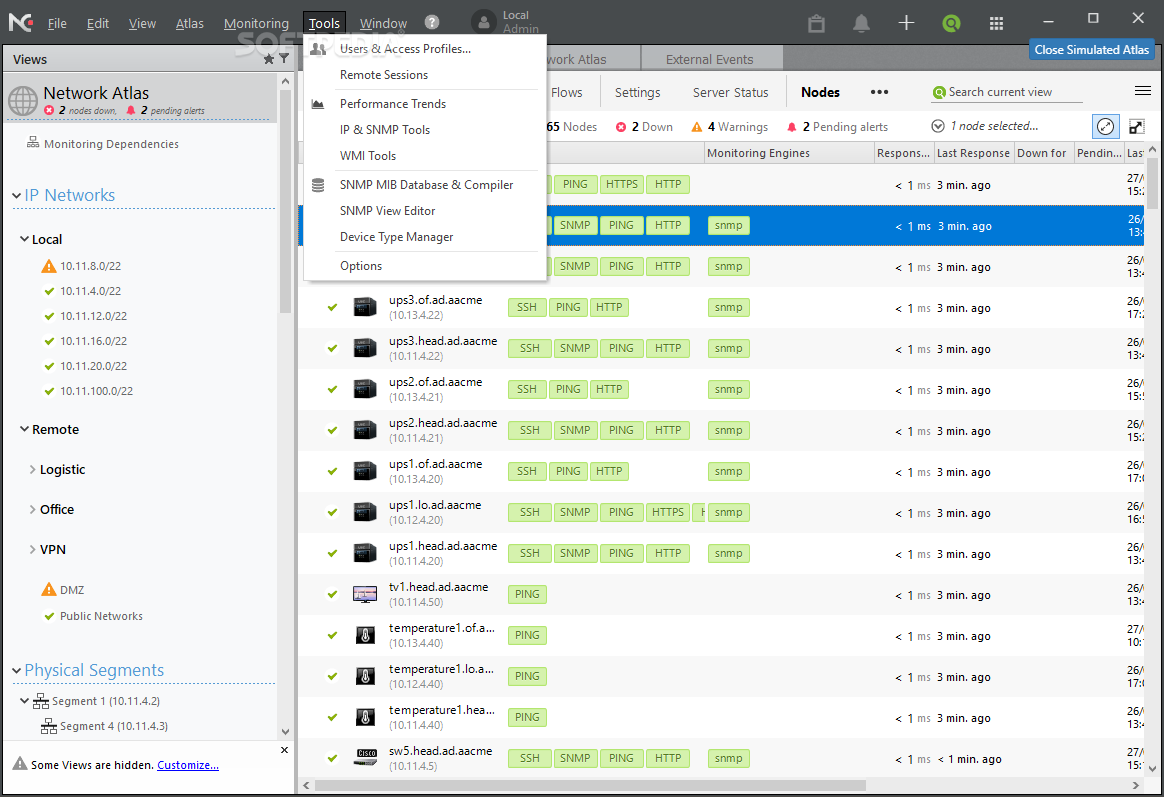Click the 2 Down status filter
Screen dimensions: 1164x797
[644, 127]
